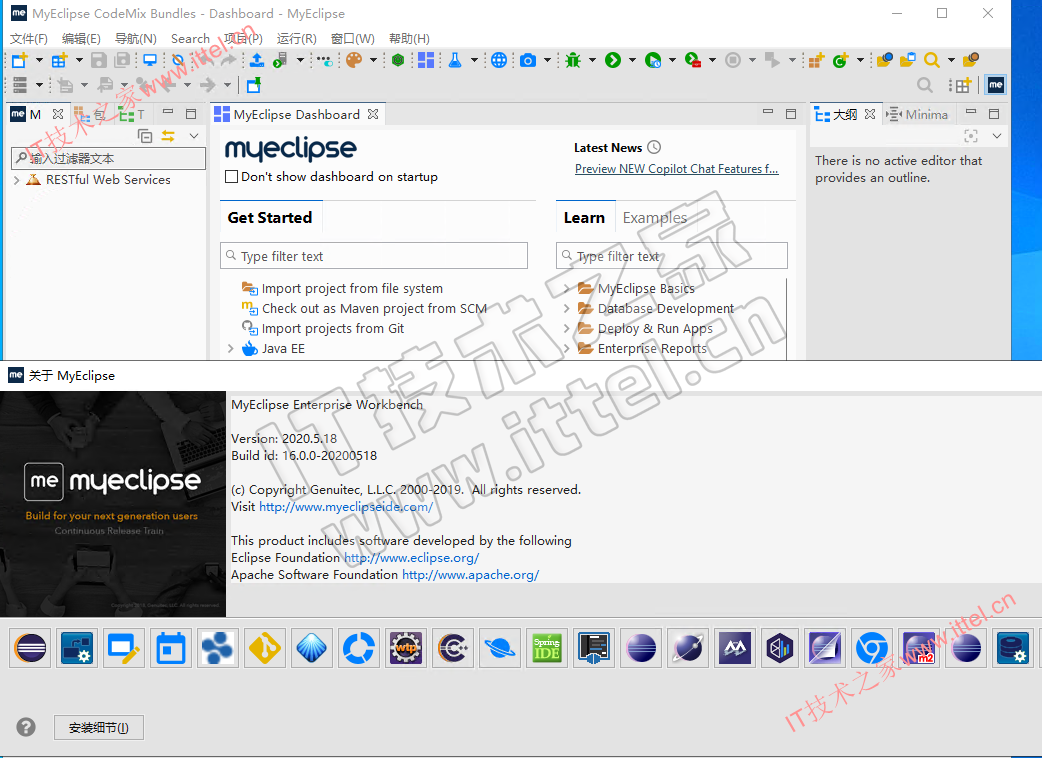
Task: Click the web browser globe toolbar icon
Action: click(499, 60)
